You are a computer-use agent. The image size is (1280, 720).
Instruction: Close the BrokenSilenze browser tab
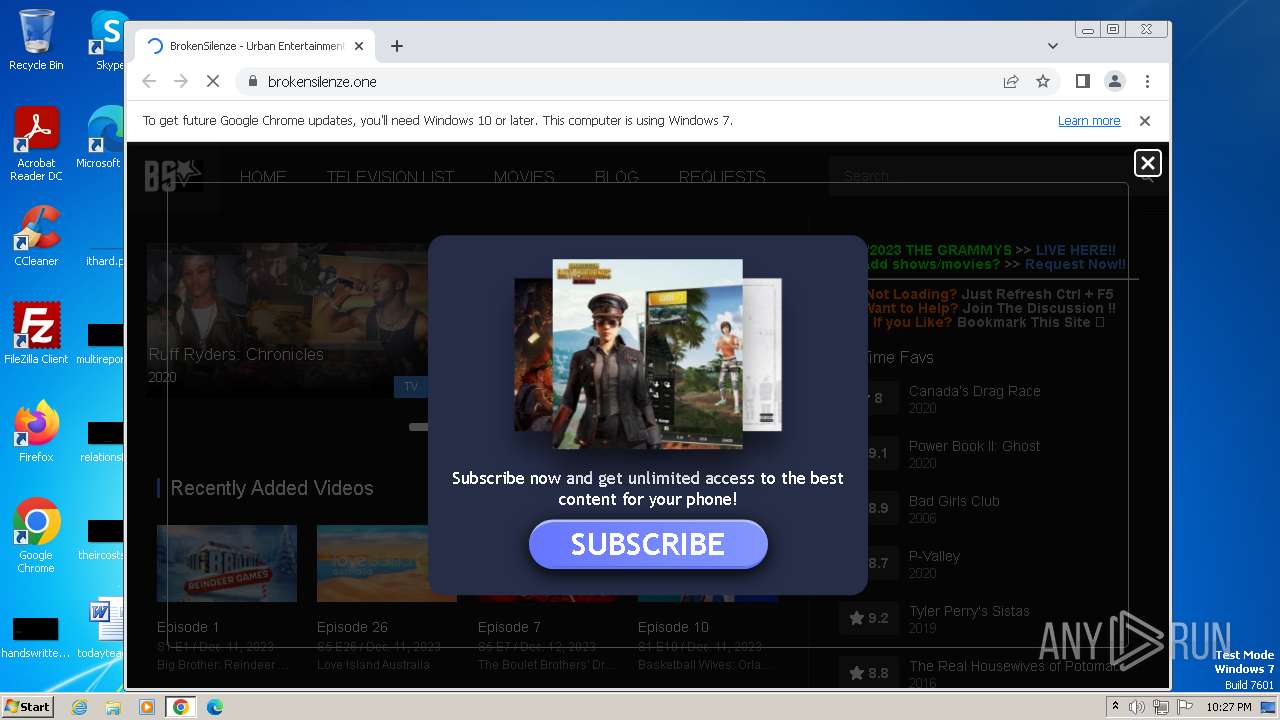coord(359,46)
